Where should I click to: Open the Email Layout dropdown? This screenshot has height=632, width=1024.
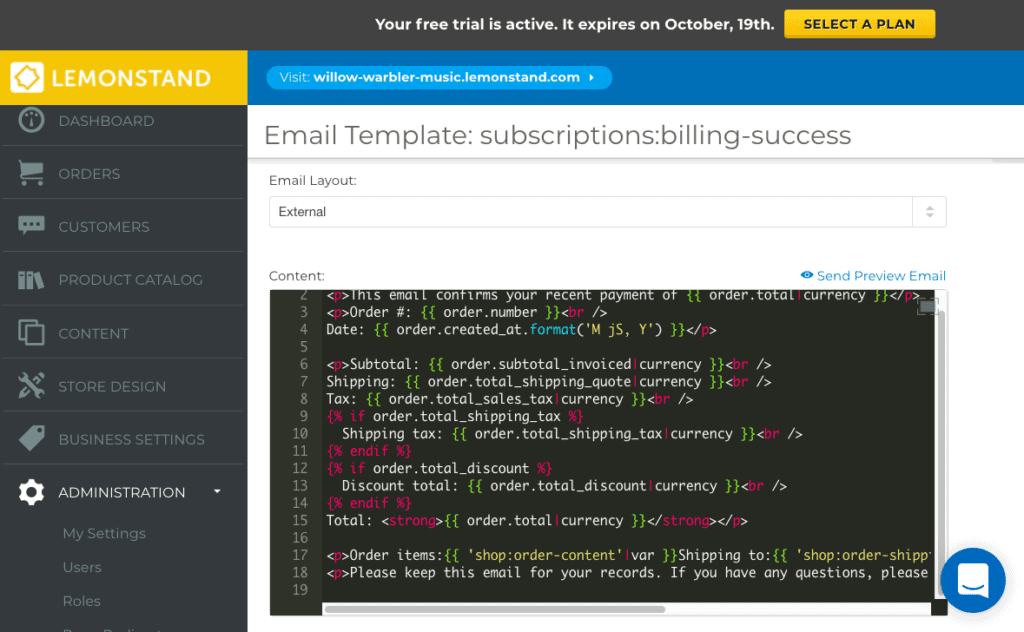click(607, 212)
